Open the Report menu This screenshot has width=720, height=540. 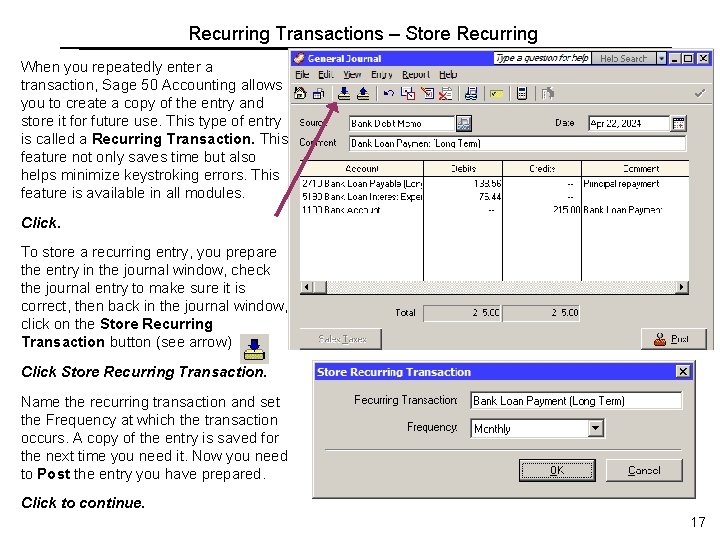click(x=416, y=74)
